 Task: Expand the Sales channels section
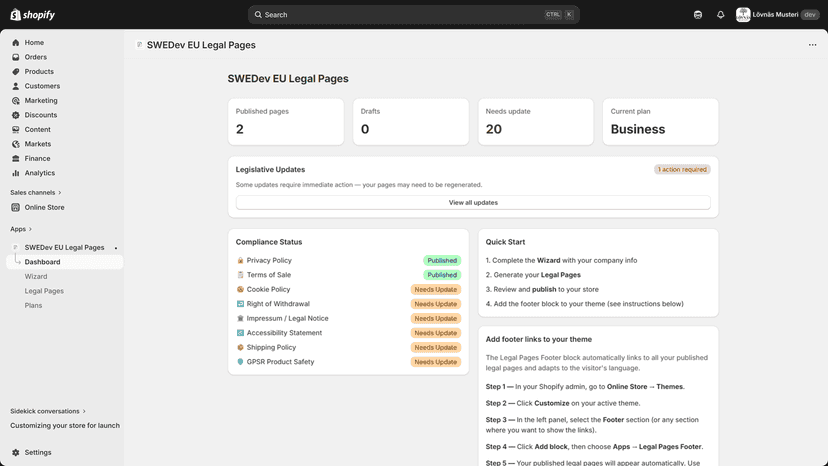36,192
